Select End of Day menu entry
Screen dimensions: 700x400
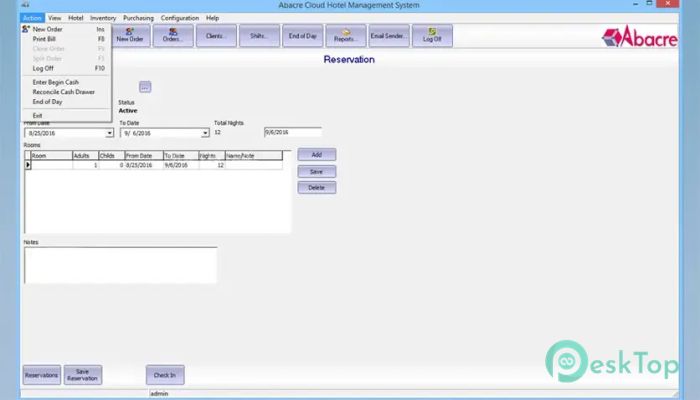66,102
